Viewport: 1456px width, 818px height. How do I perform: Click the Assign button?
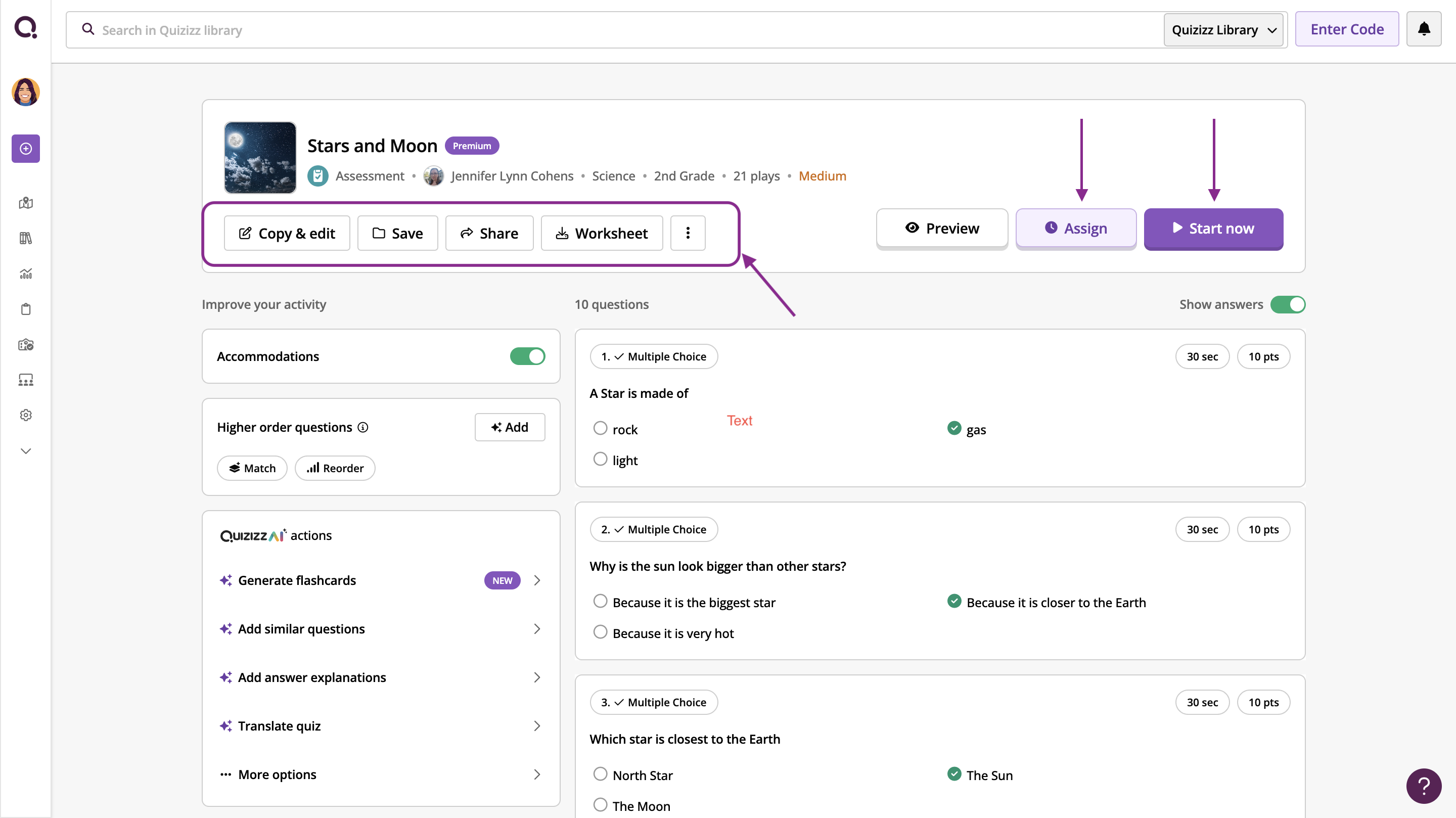click(1076, 228)
